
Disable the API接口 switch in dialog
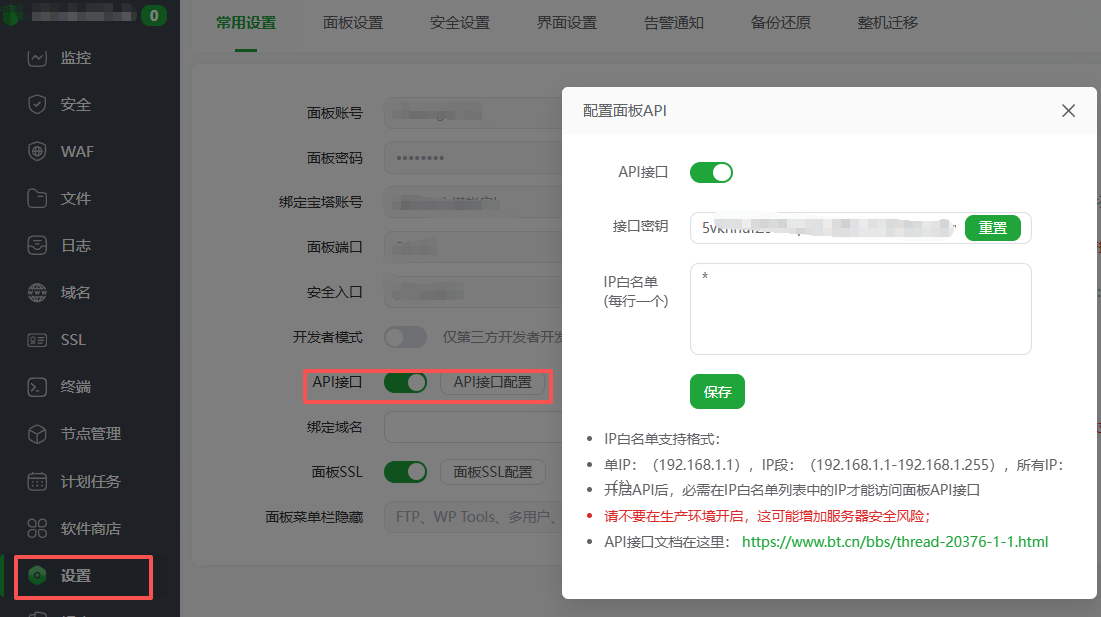click(711, 172)
